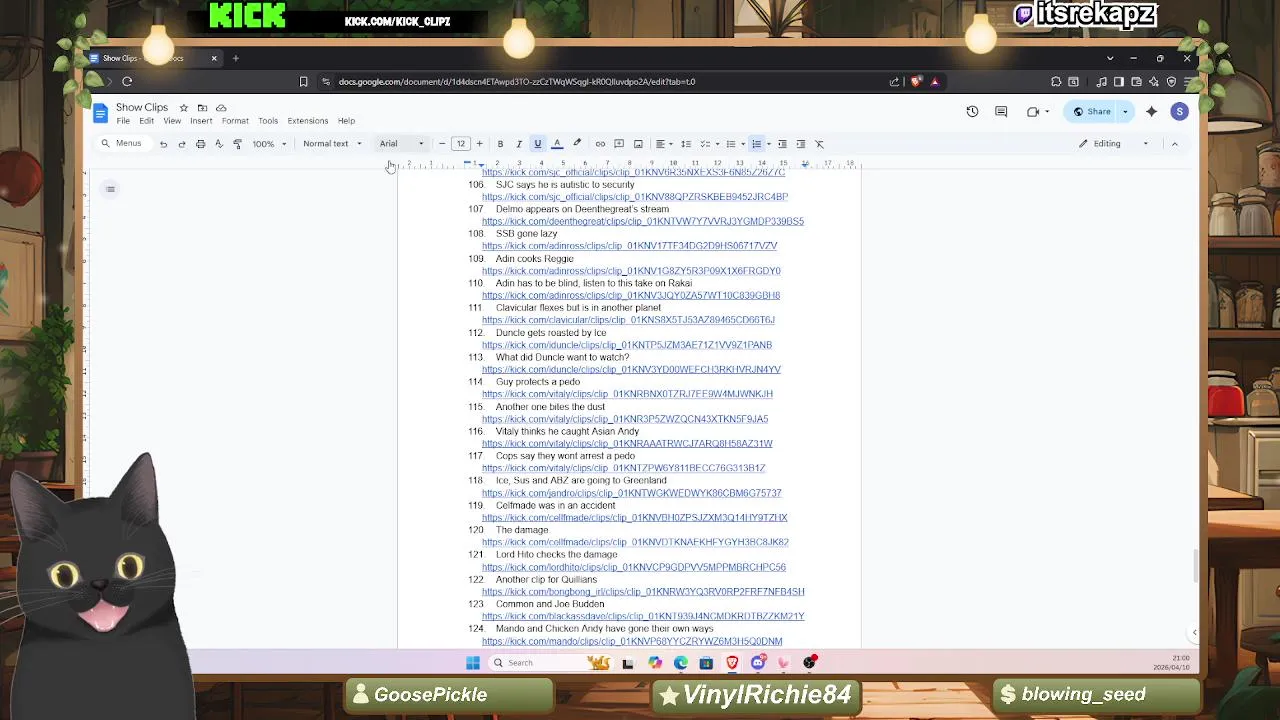This screenshot has width=1280, height=720.
Task: Open the File menu
Action: tap(123, 121)
